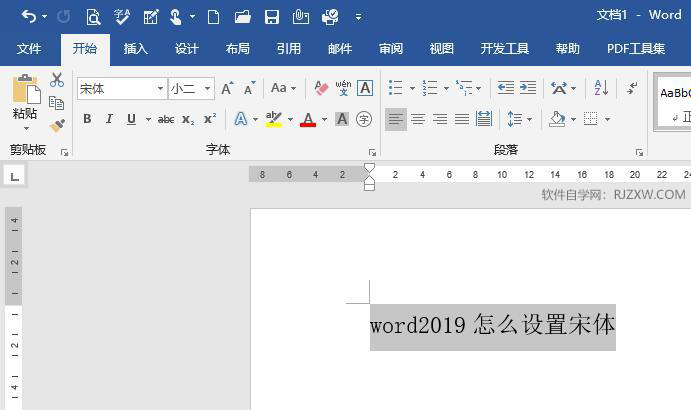
Task: Open the Paragraph dialog launcher
Action: click(x=639, y=153)
